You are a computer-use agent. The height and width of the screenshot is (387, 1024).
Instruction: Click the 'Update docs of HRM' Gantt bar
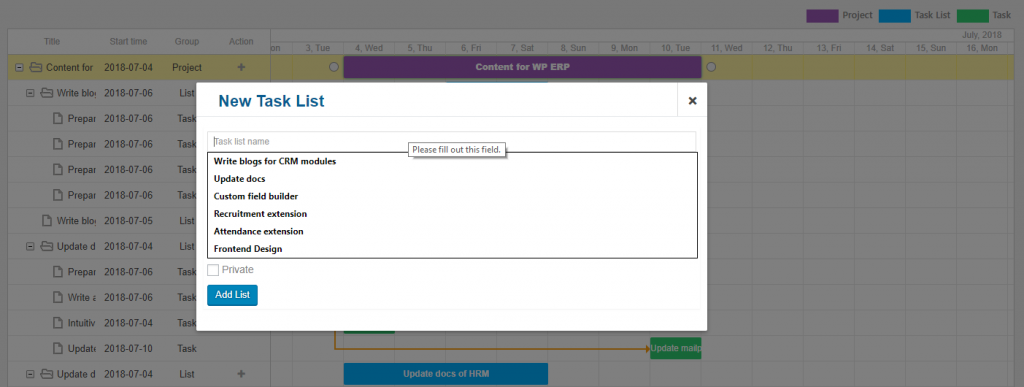pyautogui.click(x=446, y=374)
